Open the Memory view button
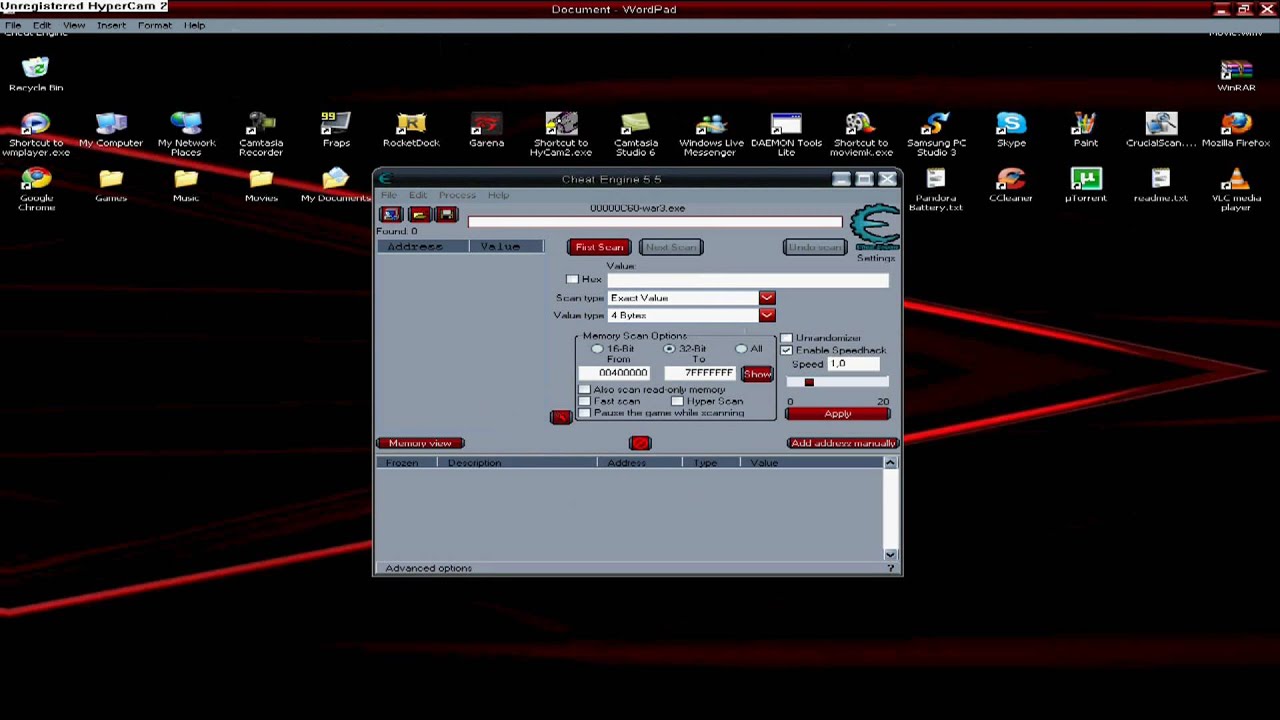 (420, 443)
